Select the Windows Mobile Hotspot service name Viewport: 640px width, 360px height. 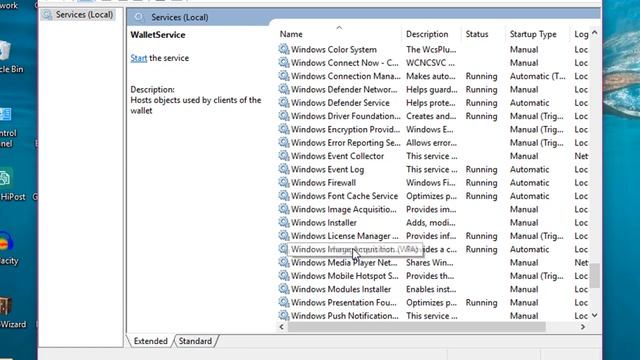pos(345,276)
